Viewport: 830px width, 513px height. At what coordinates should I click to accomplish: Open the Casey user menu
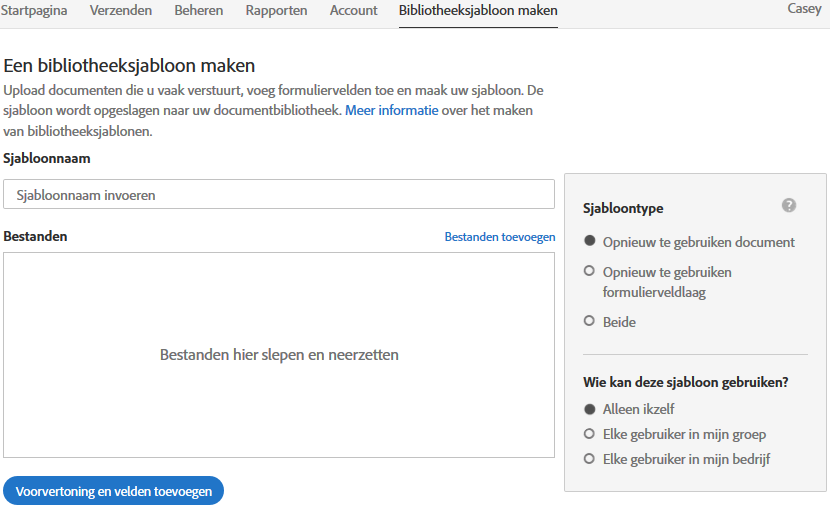804,8
